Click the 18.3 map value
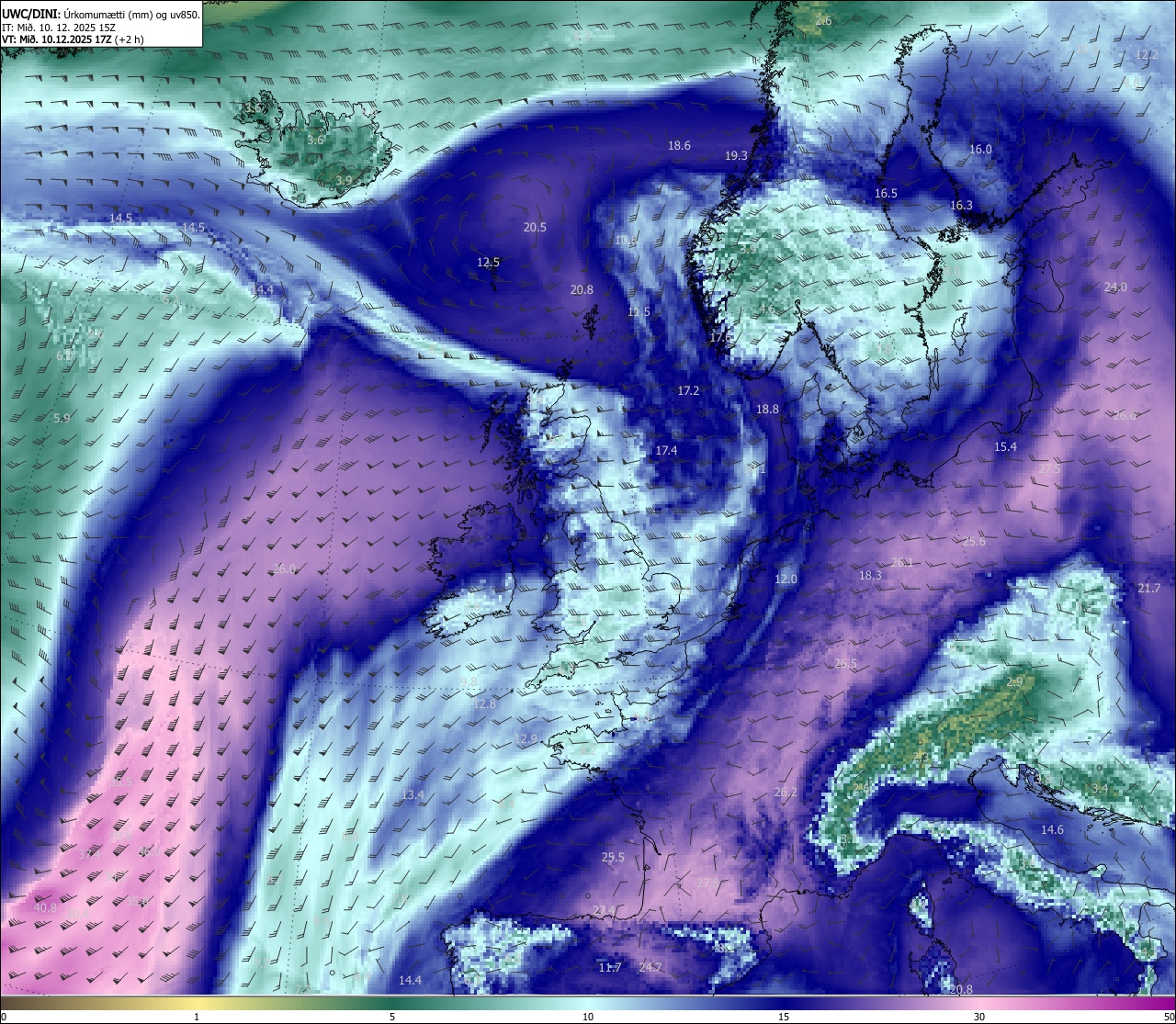This screenshot has height=1024, width=1176. pos(869,575)
